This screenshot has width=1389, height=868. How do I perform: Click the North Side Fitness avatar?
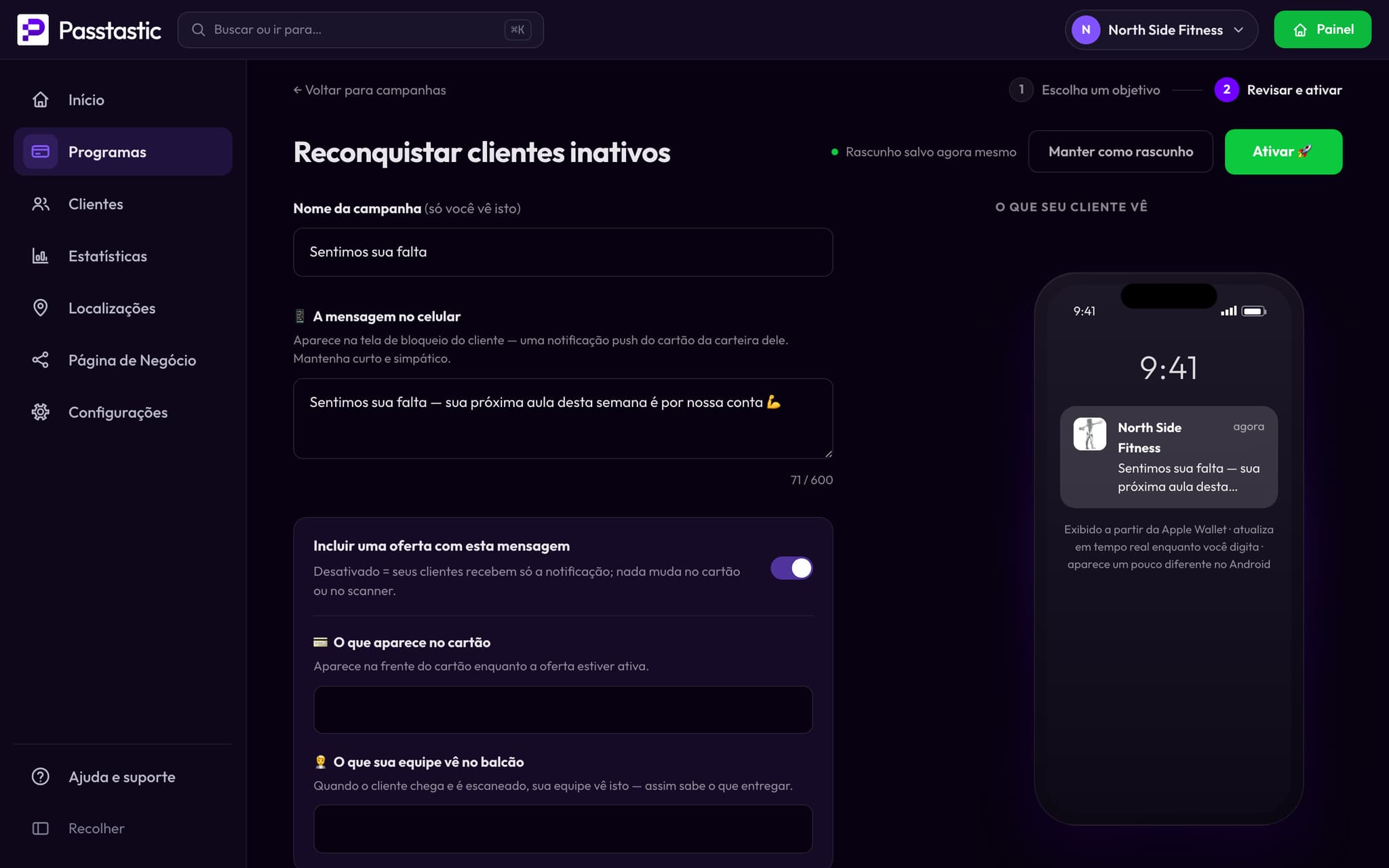click(x=1086, y=30)
